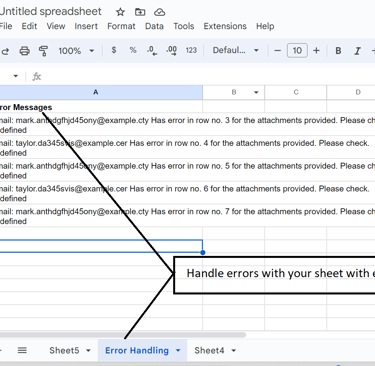The height and width of the screenshot is (366, 375).
Task: Open column B dropdown arrow
Action: click(x=256, y=92)
